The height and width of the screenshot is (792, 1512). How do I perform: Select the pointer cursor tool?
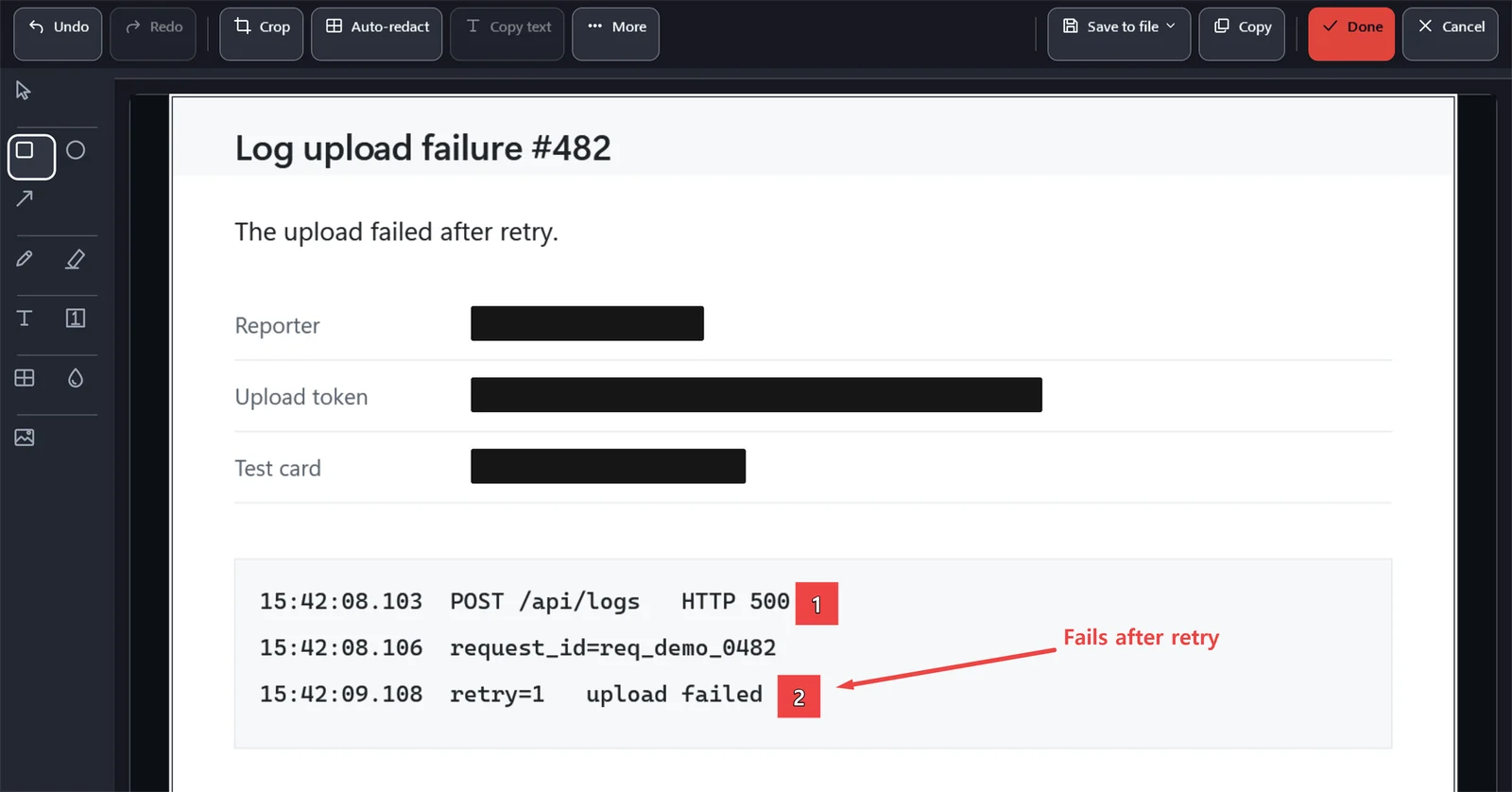24,91
